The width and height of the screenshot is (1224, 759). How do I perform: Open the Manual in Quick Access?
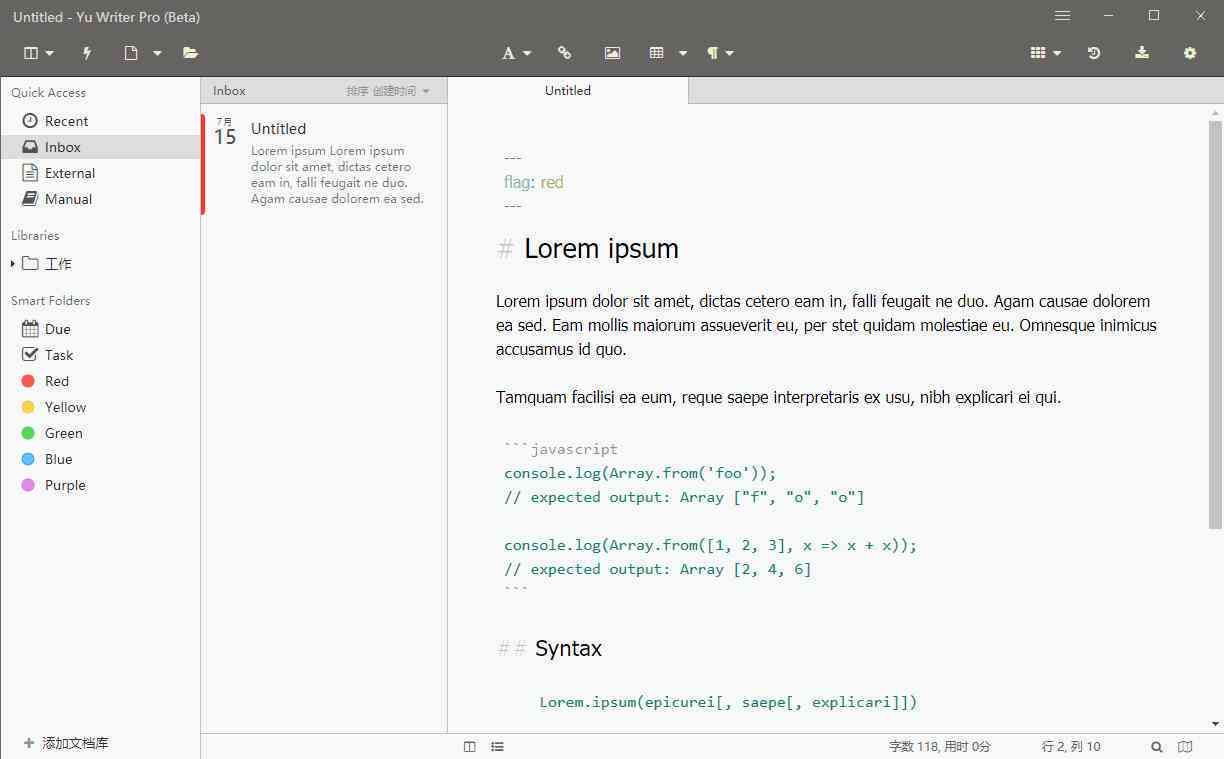click(100, 199)
